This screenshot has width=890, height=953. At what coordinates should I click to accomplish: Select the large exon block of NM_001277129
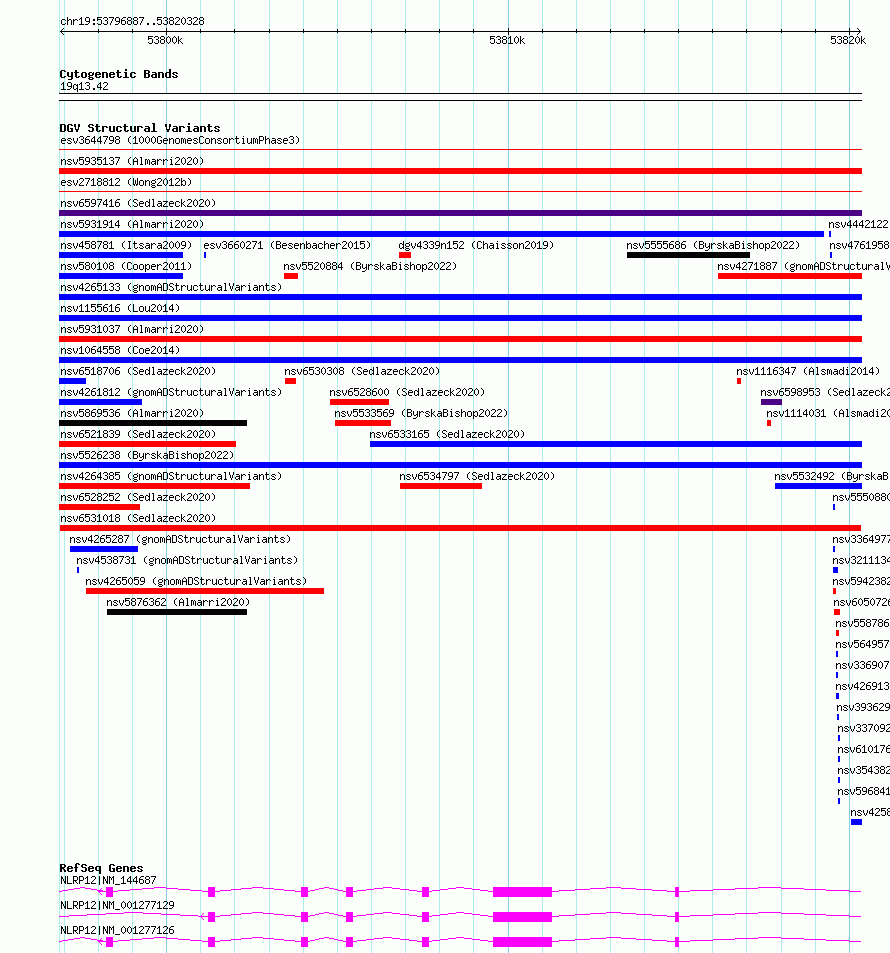[x=522, y=917]
